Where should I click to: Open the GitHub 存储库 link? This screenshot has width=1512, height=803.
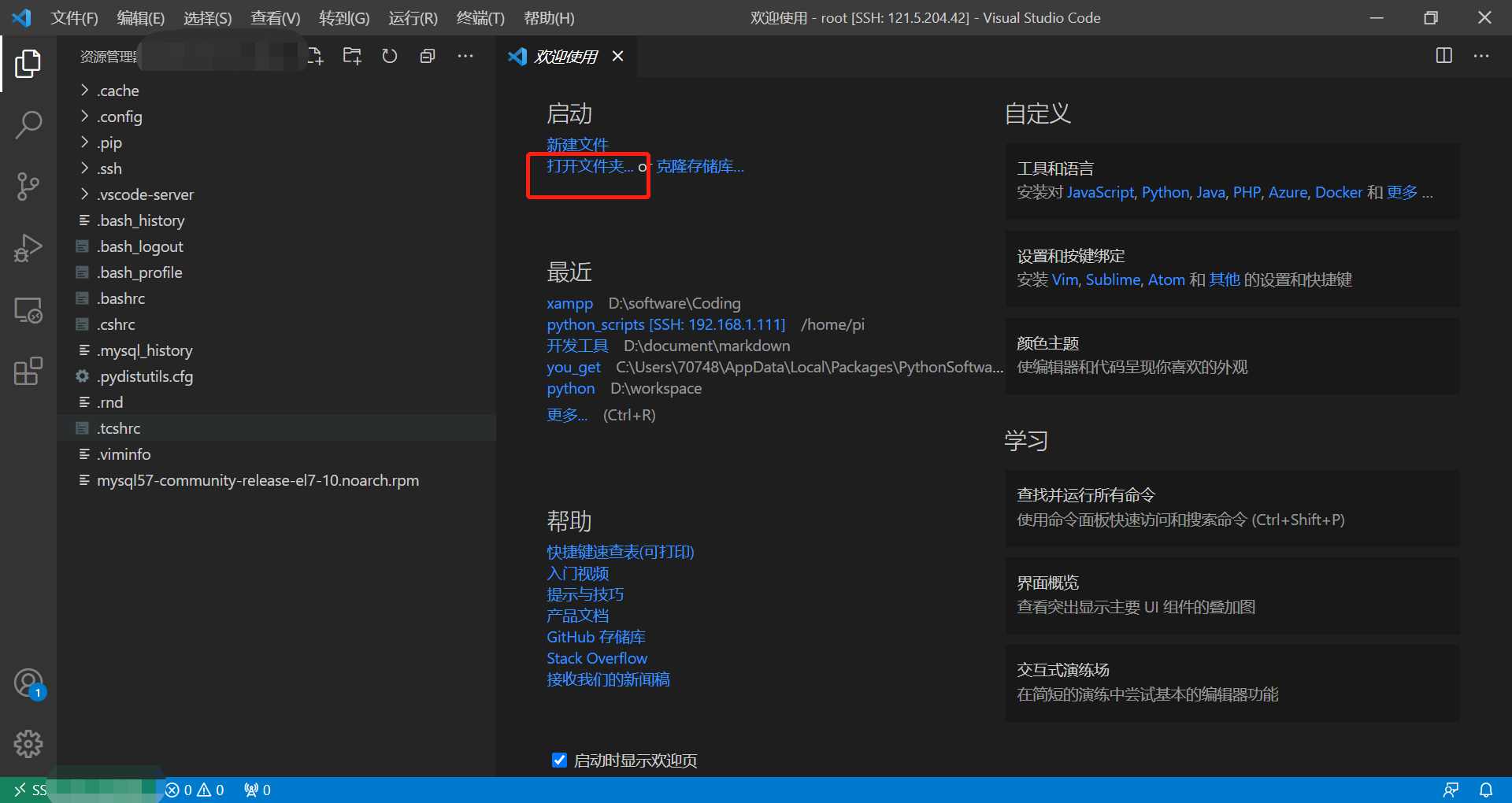[596, 637]
